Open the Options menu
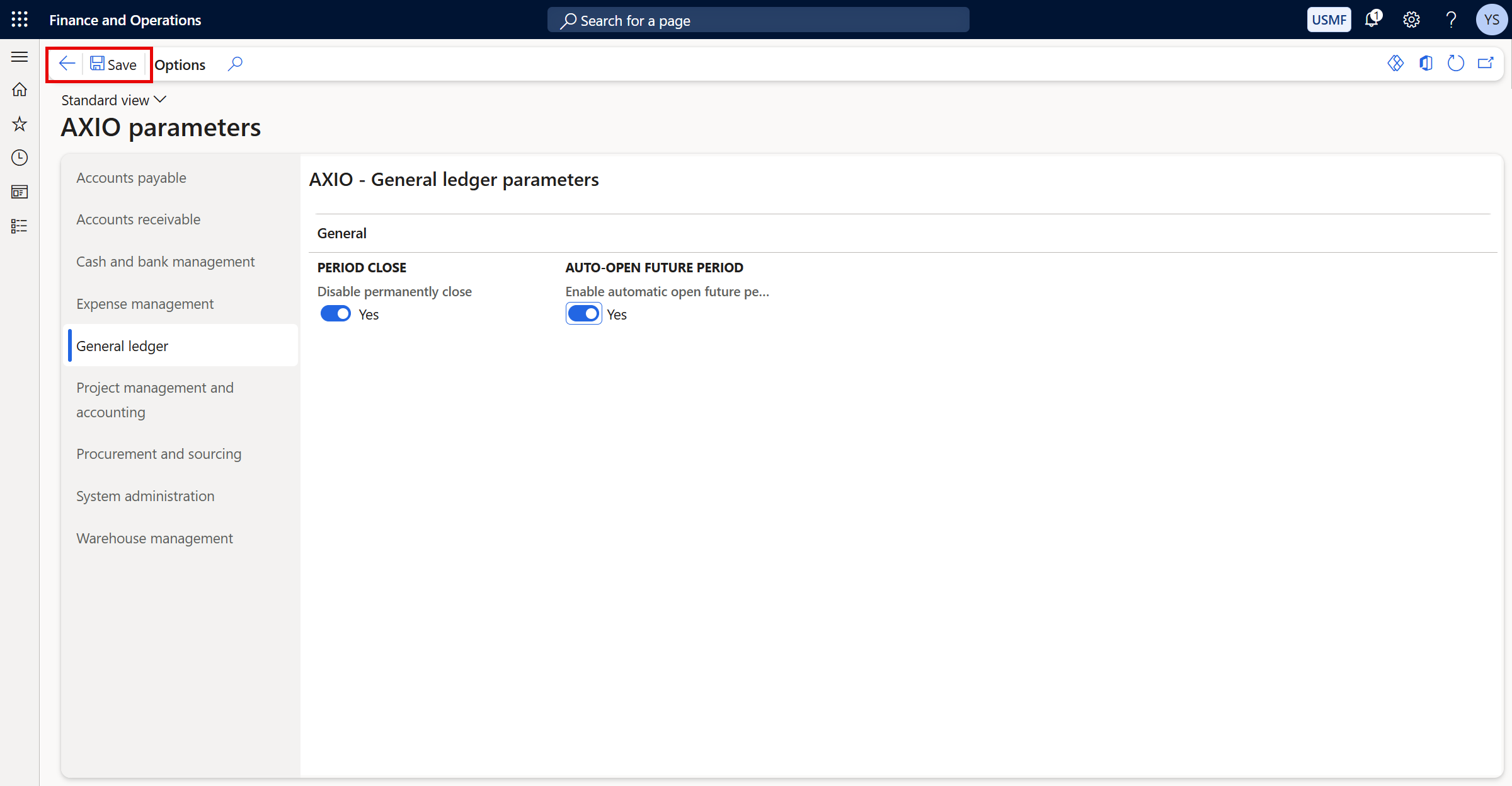 click(x=180, y=64)
